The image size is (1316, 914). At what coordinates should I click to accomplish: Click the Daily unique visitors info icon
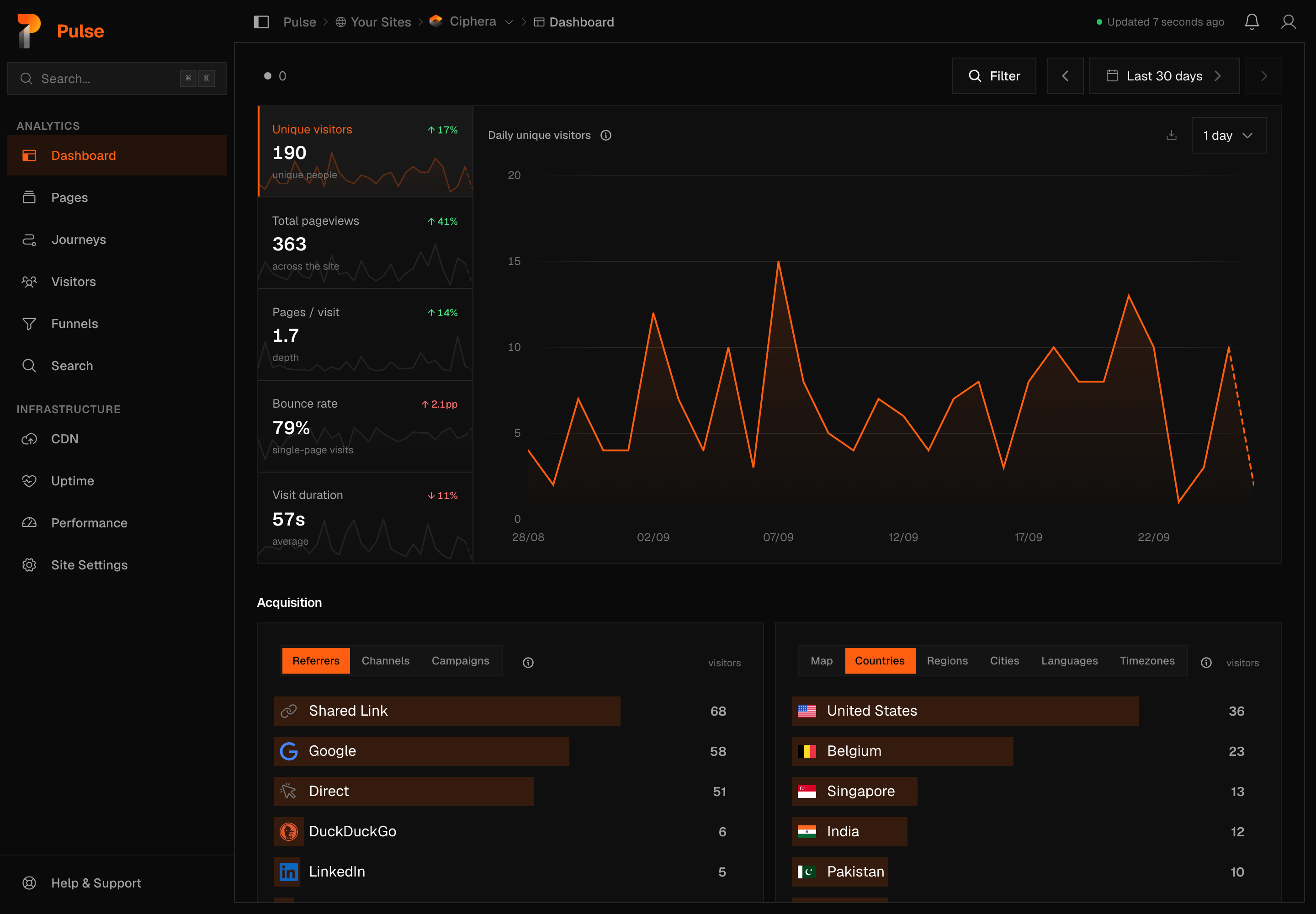click(606, 135)
